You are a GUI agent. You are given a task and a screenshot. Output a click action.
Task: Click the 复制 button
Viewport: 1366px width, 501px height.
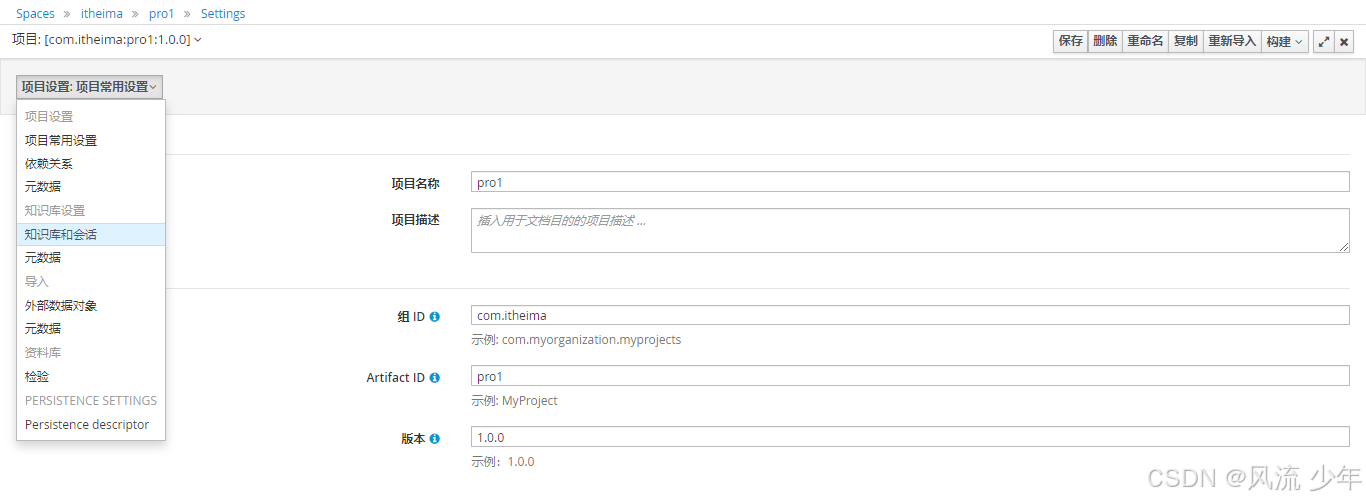(x=1186, y=41)
